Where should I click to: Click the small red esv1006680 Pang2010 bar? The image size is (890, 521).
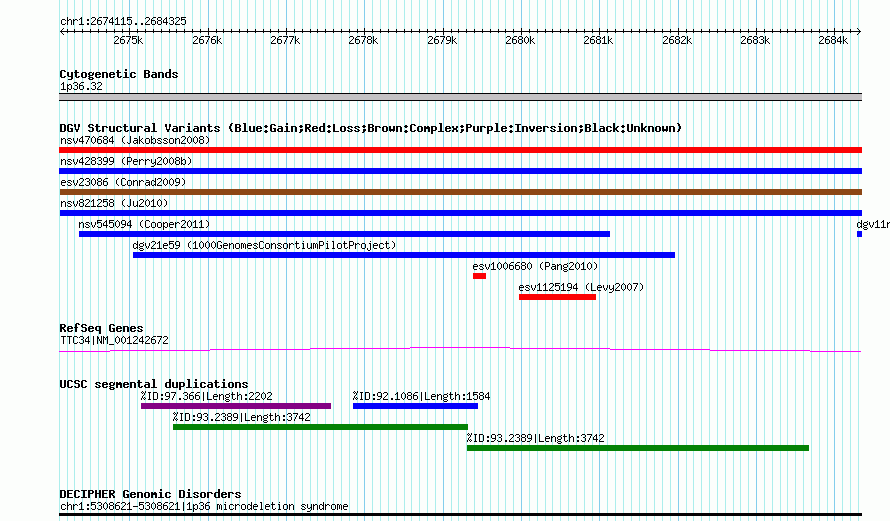click(x=480, y=276)
